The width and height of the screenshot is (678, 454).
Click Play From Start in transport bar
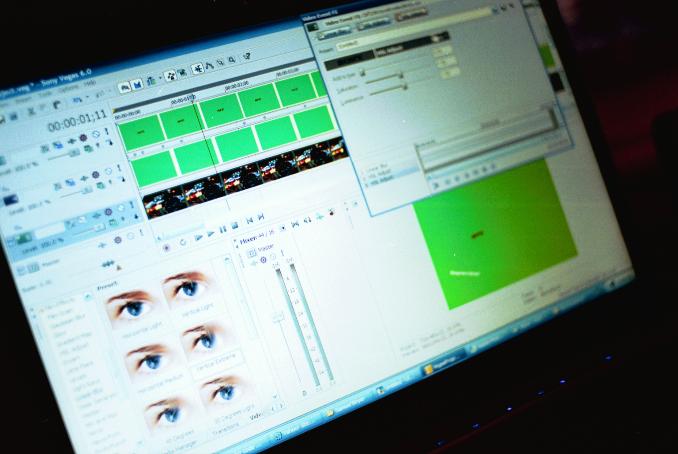tap(198, 238)
